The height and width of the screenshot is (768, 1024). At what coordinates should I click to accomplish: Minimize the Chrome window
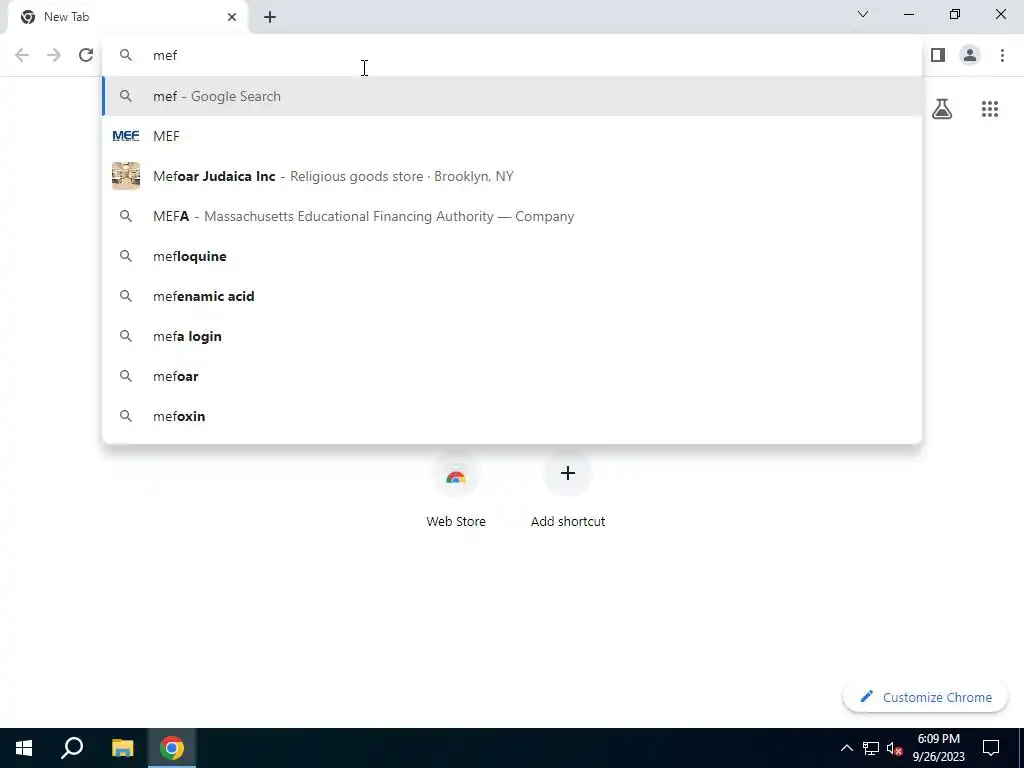908,14
